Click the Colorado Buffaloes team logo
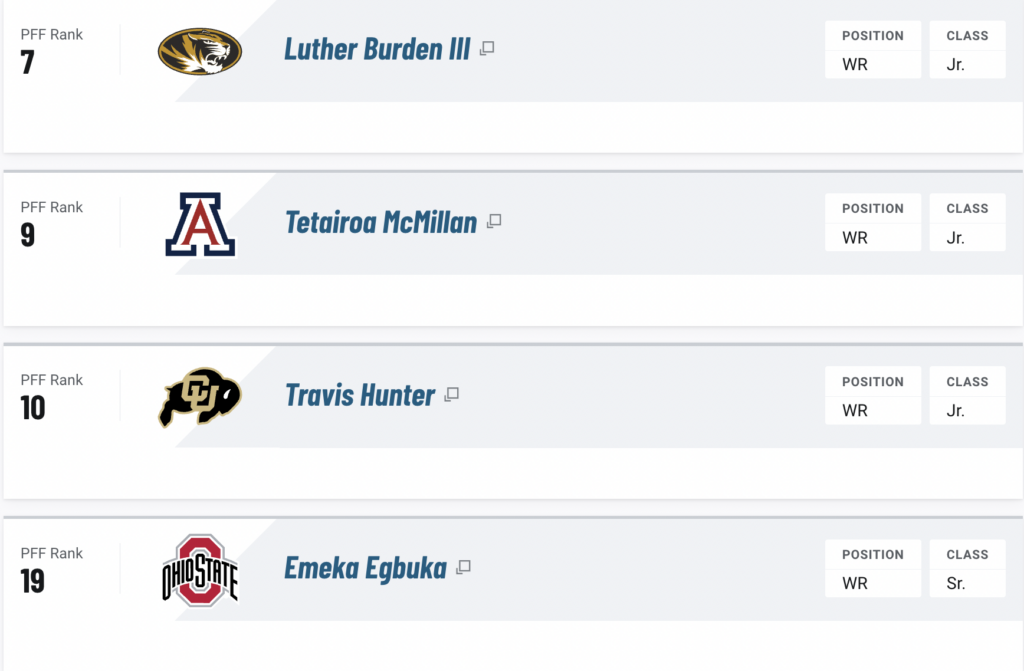The height and width of the screenshot is (671, 1024). pyautogui.click(x=200, y=397)
